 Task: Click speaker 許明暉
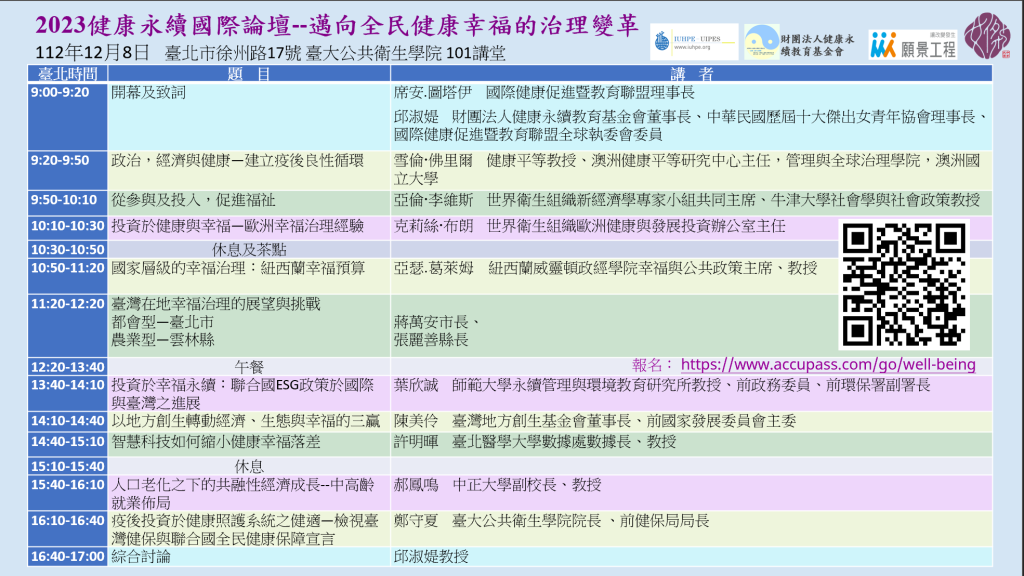416,442
